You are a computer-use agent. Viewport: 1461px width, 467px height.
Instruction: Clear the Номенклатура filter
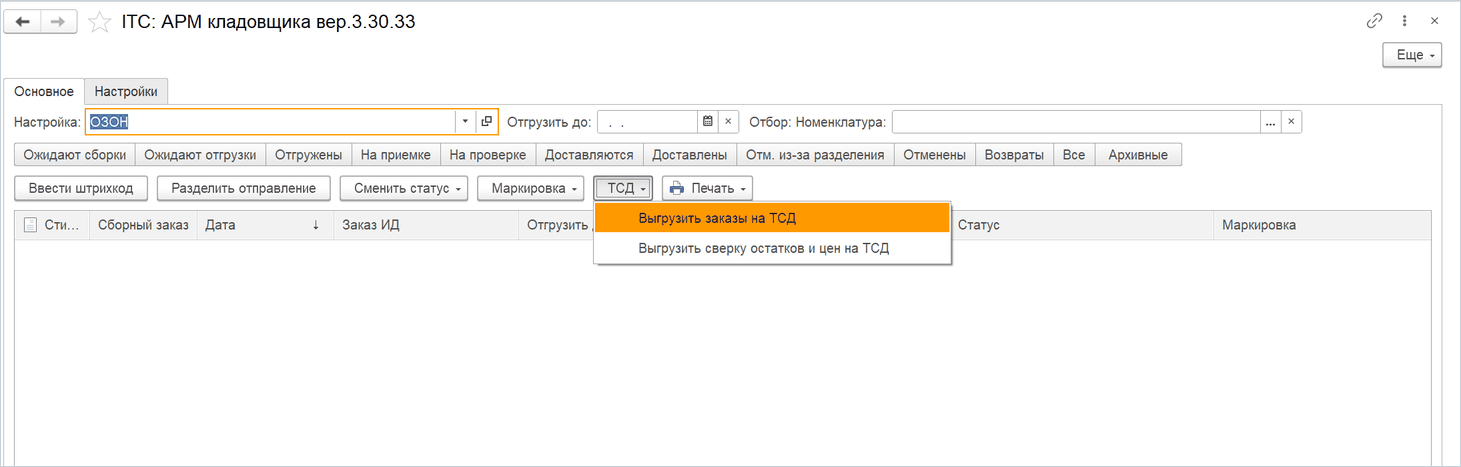(x=1292, y=122)
